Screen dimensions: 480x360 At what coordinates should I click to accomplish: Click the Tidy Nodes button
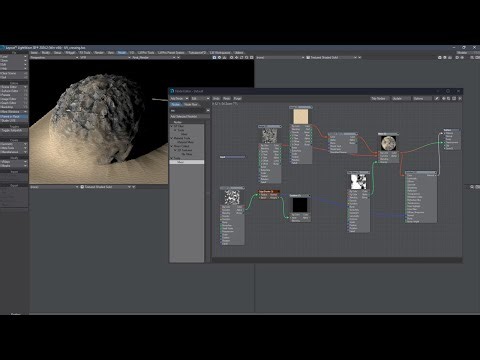coord(379,99)
